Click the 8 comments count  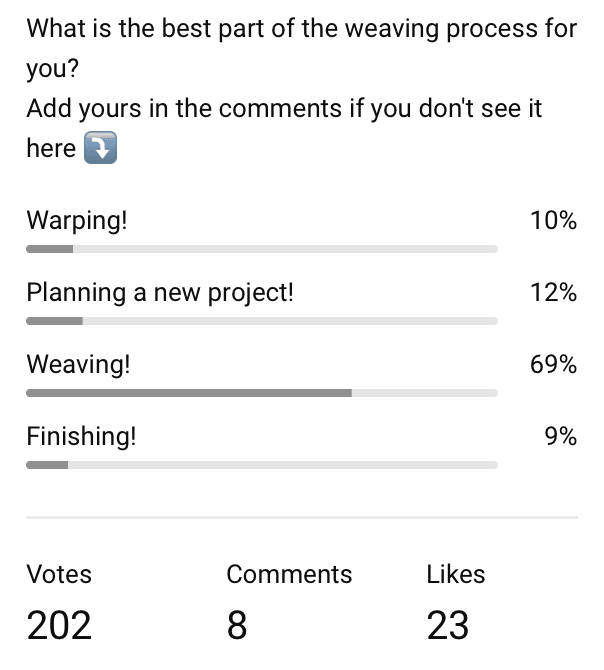click(x=237, y=625)
